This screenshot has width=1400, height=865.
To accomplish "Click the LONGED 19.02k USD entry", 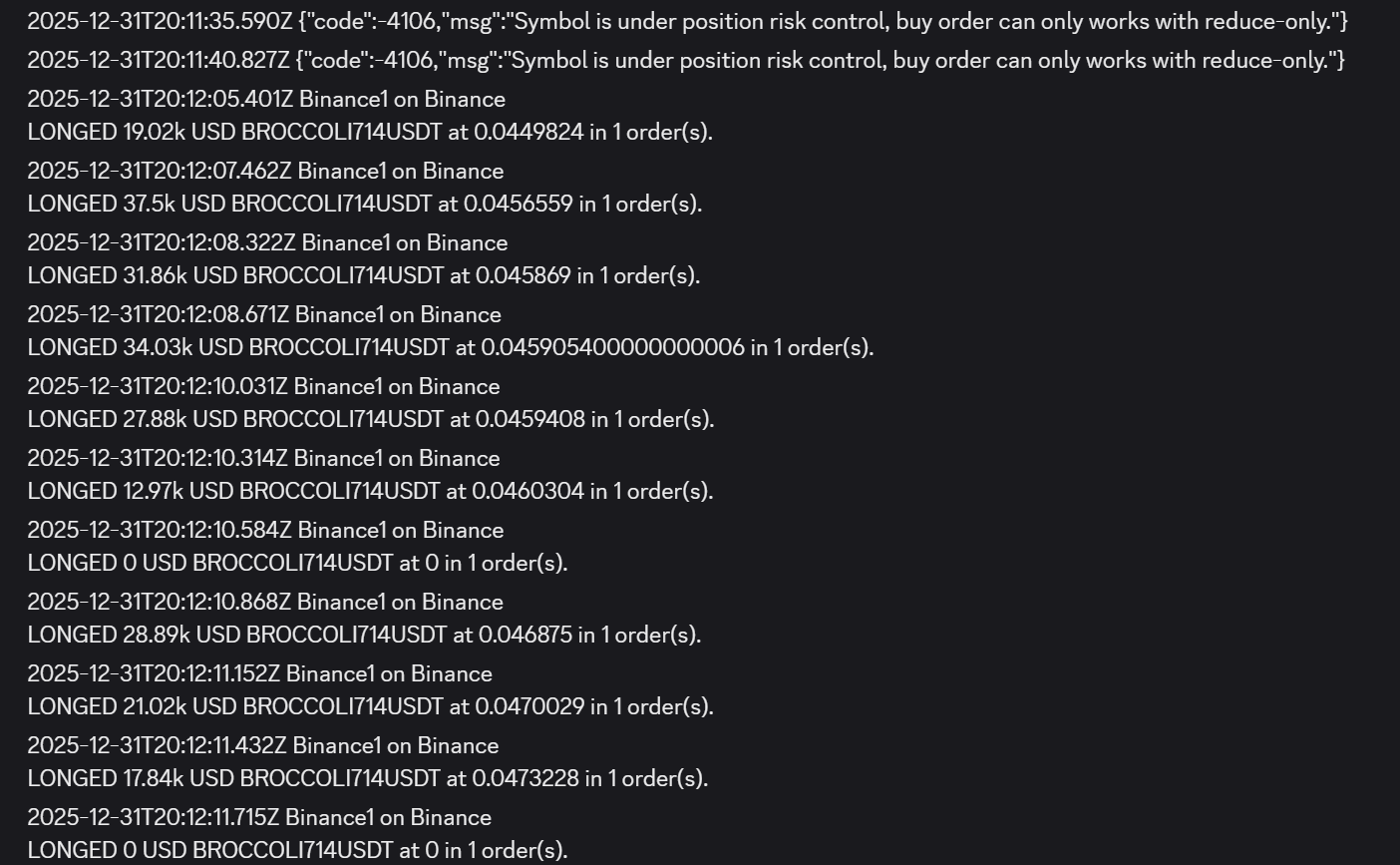I will (370, 132).
